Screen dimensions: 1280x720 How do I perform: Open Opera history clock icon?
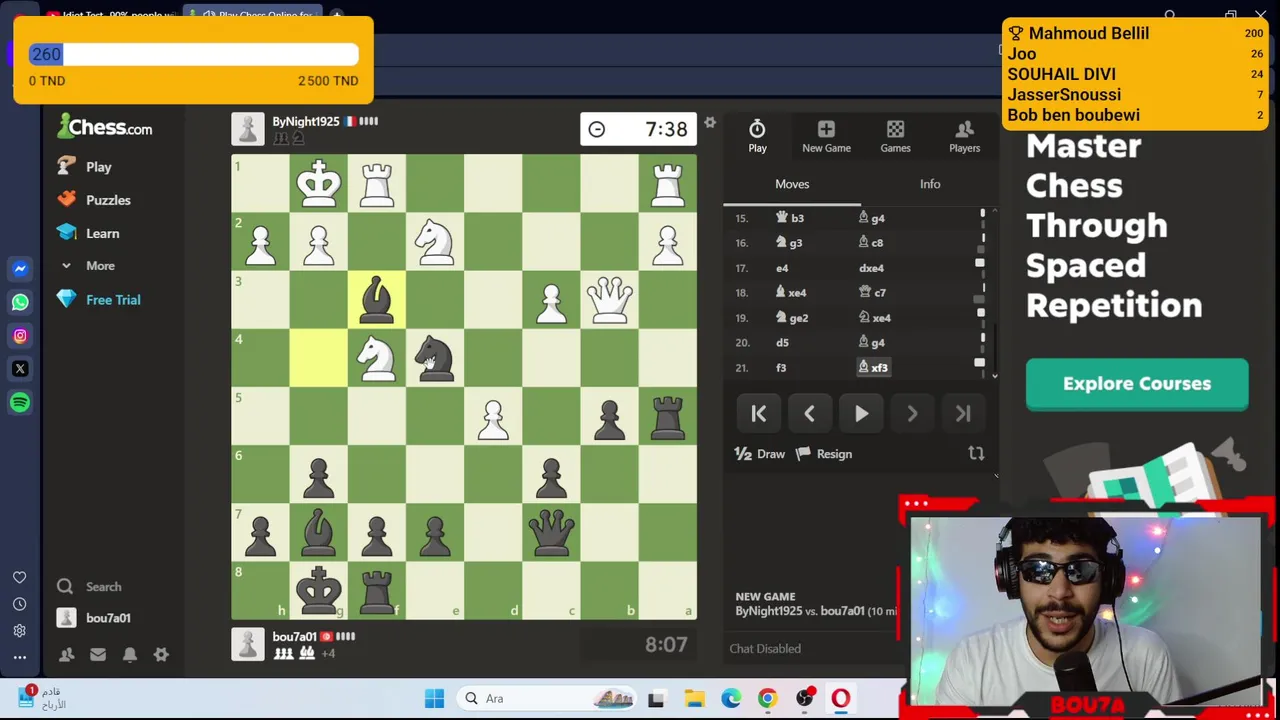(x=19, y=604)
